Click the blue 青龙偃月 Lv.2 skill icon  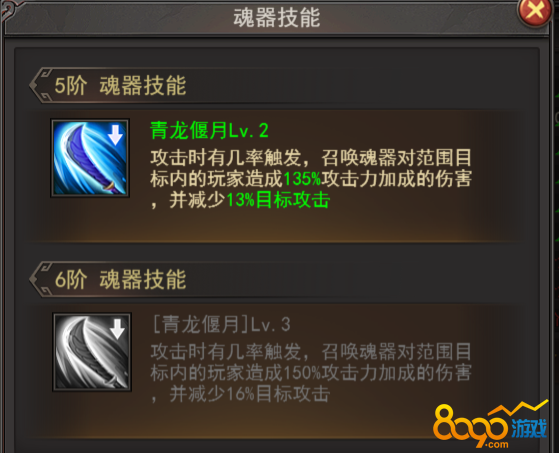pos(90,158)
